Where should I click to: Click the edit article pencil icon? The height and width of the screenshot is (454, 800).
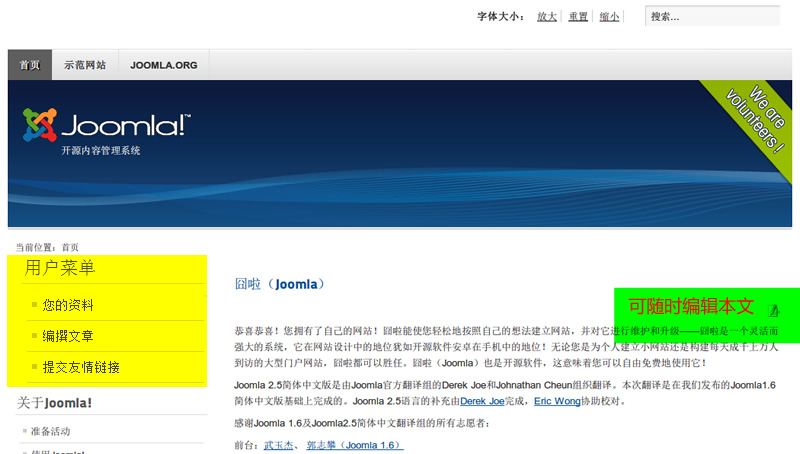point(773,310)
